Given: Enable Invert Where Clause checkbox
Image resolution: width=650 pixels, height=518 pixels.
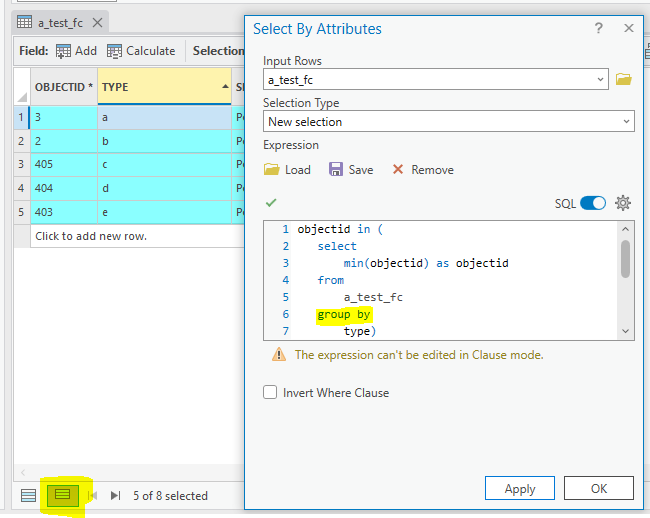Looking at the screenshot, I should tap(270, 393).
